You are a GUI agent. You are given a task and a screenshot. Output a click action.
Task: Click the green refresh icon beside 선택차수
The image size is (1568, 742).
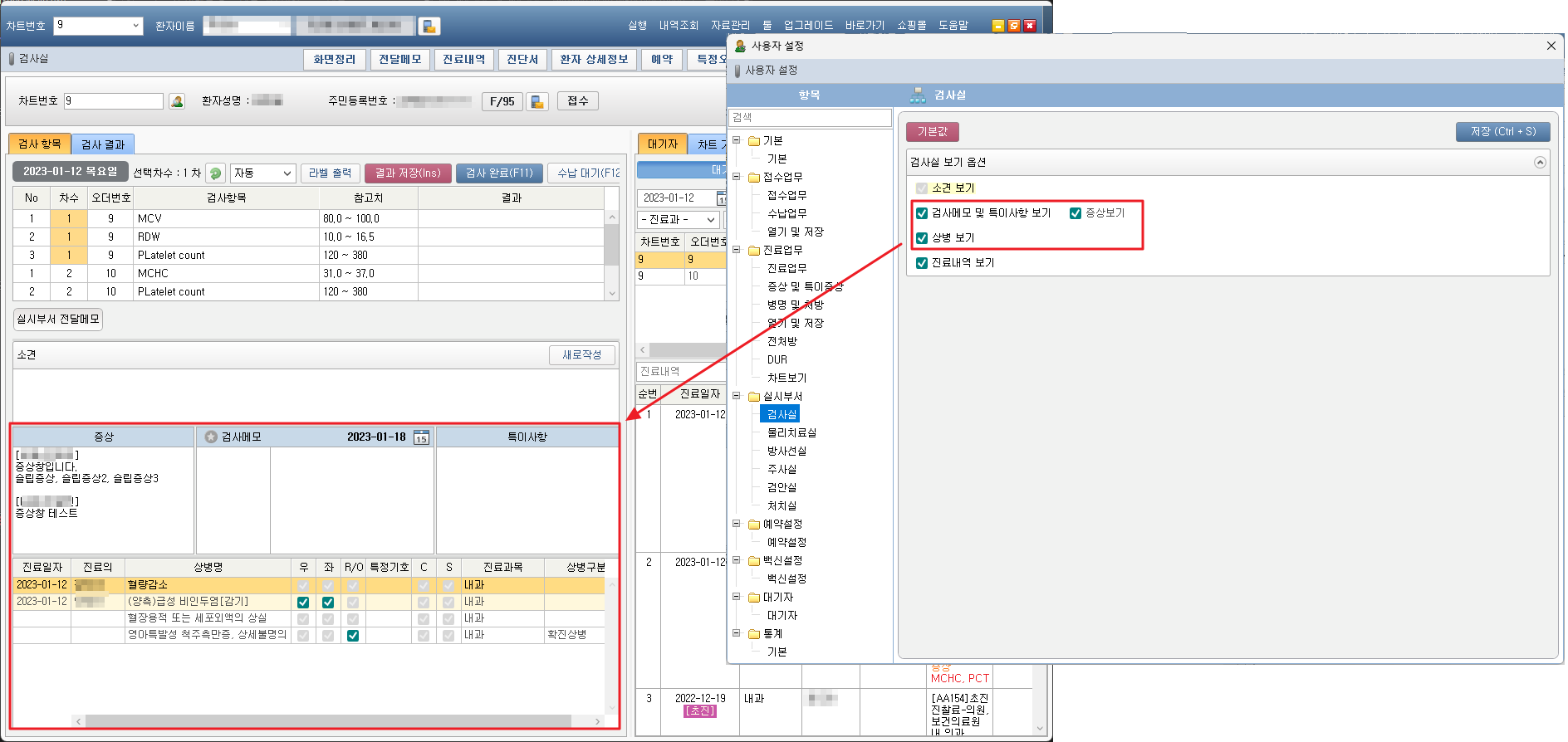[215, 173]
